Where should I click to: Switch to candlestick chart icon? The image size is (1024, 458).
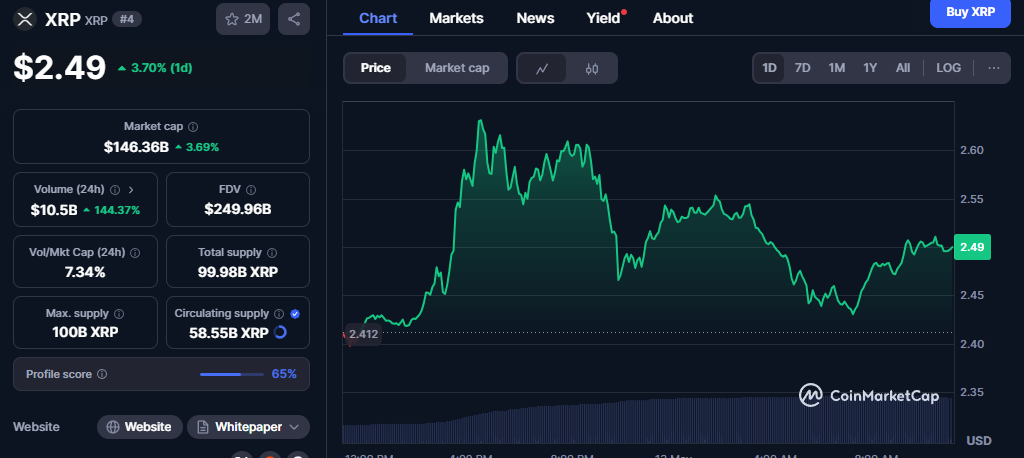592,69
